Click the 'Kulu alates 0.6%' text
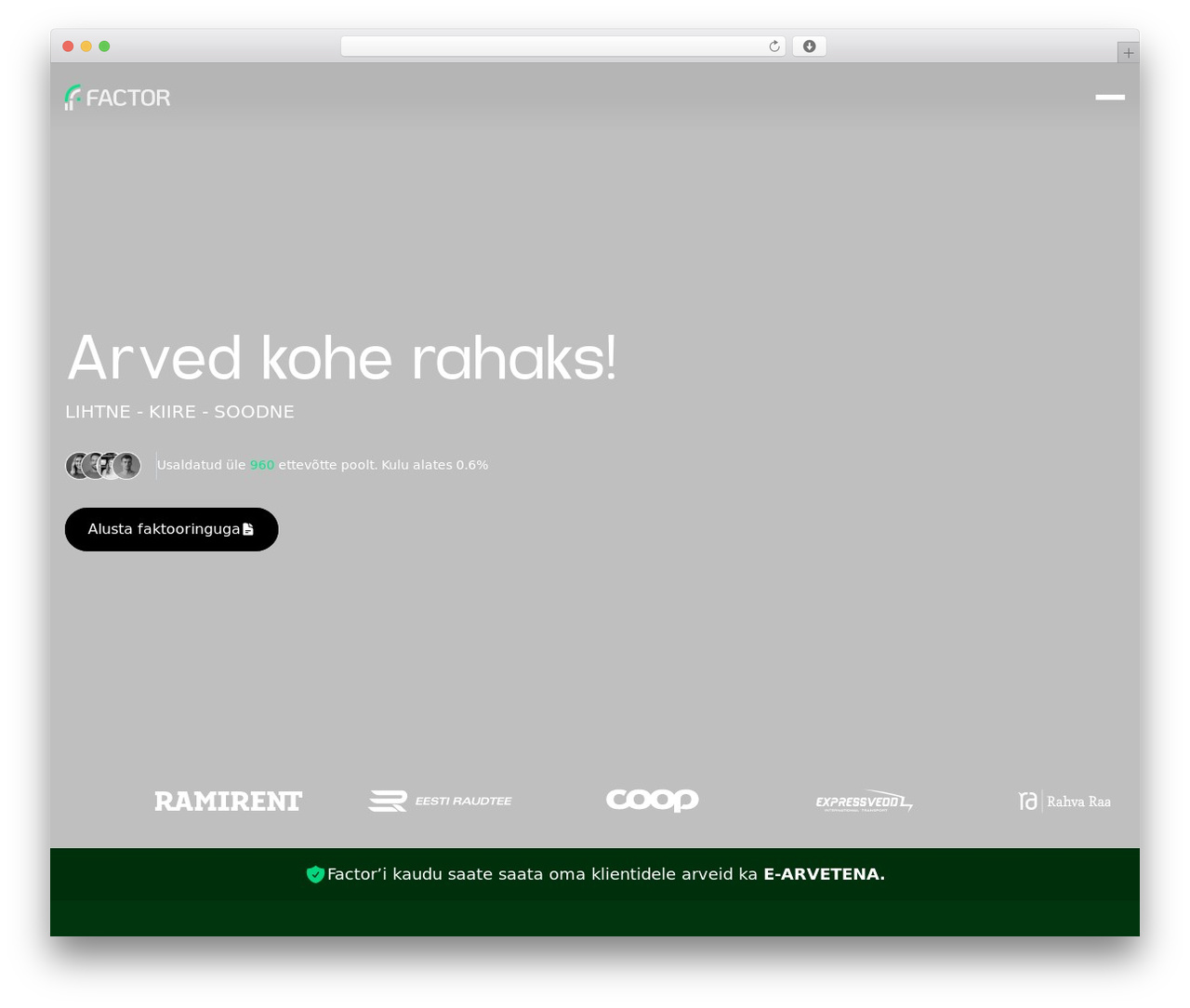The height and width of the screenshot is (1008, 1190). [435, 465]
